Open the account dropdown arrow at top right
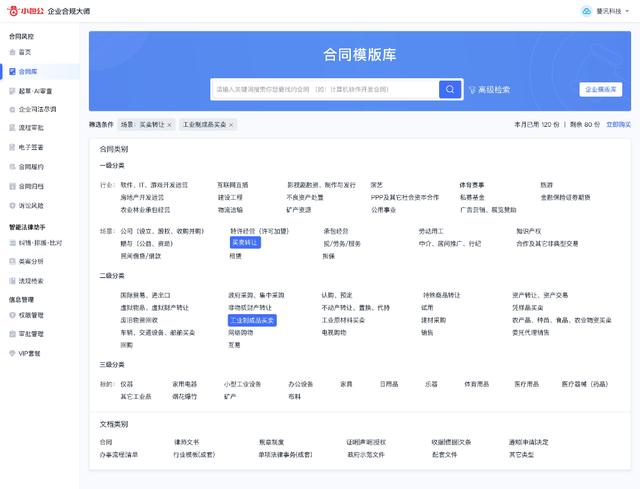 tap(627, 11)
